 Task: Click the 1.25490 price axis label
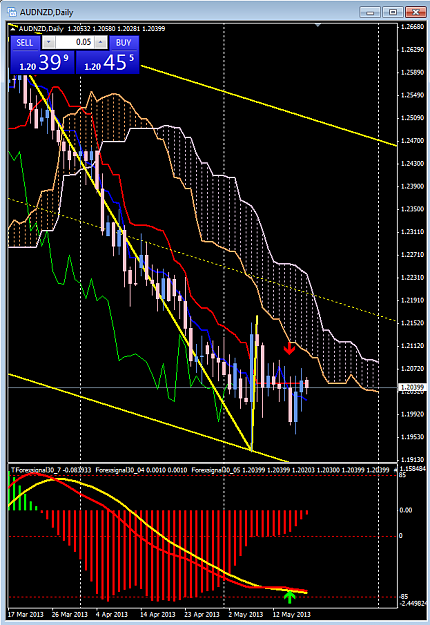point(412,95)
